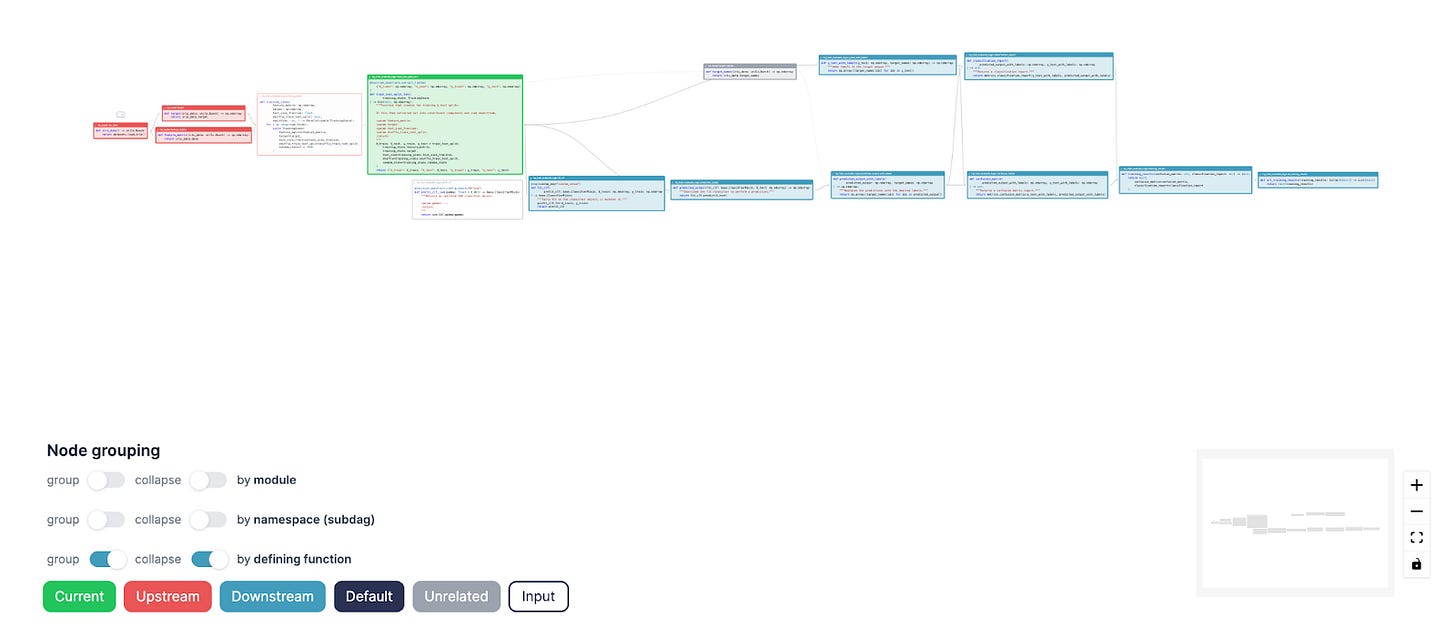Select the white prefit_clf node
1456x639 pixels.
point(468,199)
